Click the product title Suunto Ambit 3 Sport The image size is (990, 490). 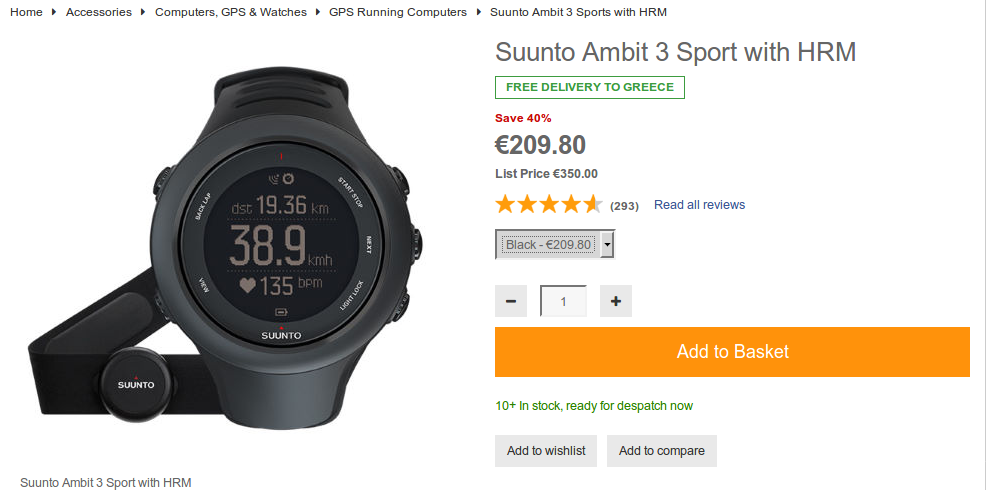[675, 52]
